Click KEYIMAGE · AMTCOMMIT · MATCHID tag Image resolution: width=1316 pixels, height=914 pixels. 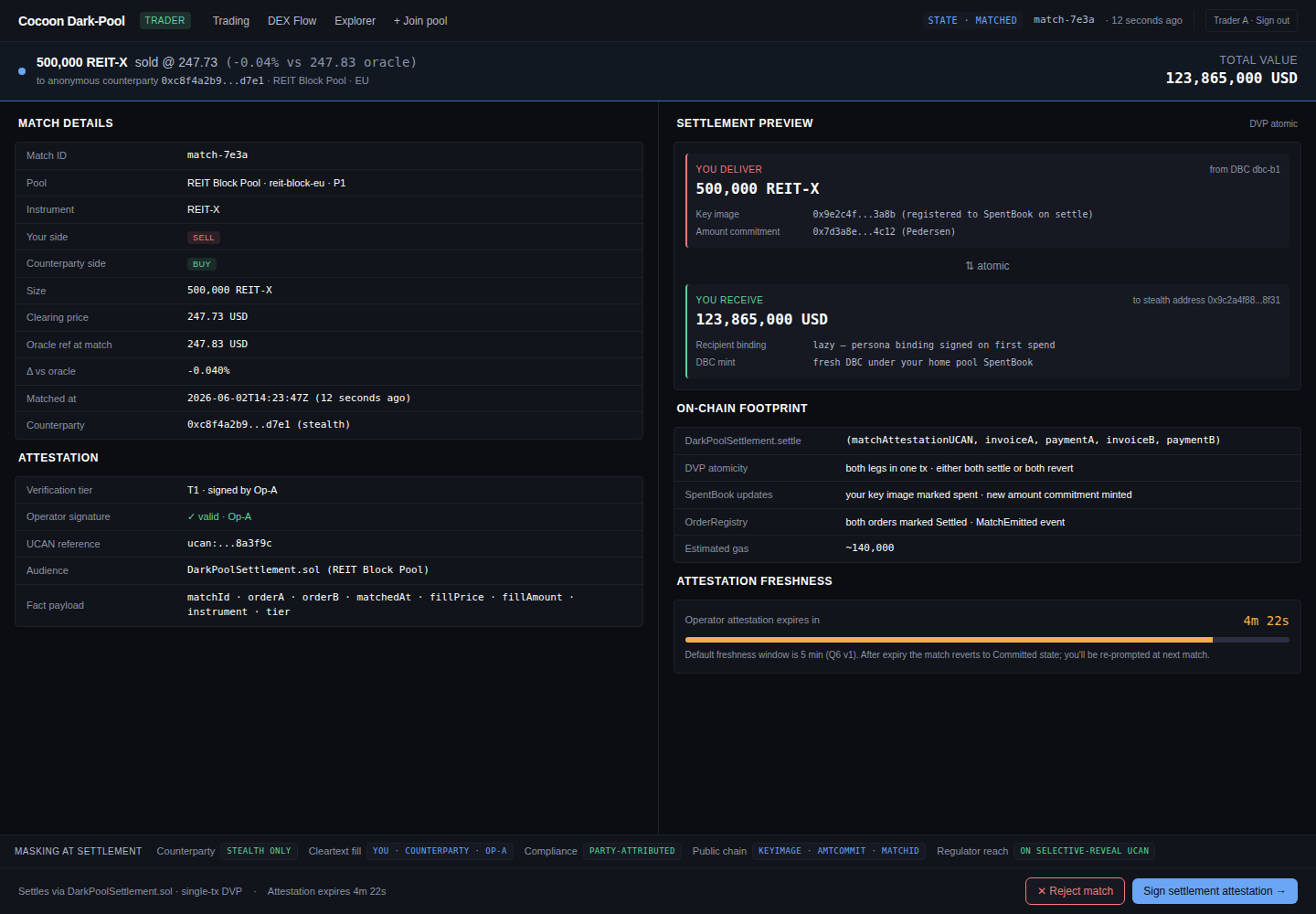tap(839, 851)
